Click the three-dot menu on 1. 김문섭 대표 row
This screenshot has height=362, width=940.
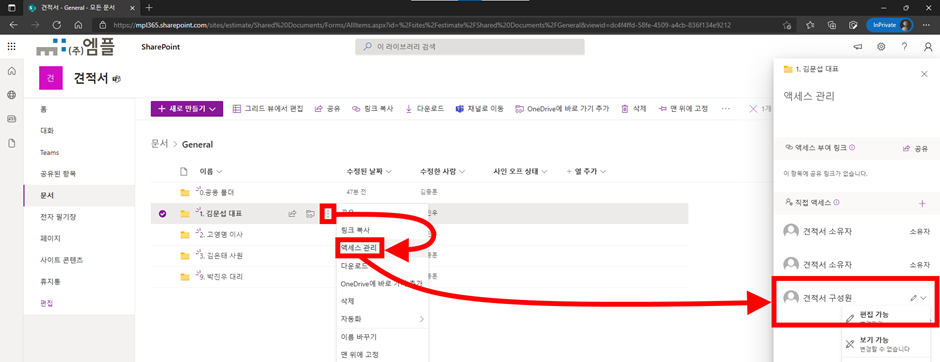[x=327, y=213]
